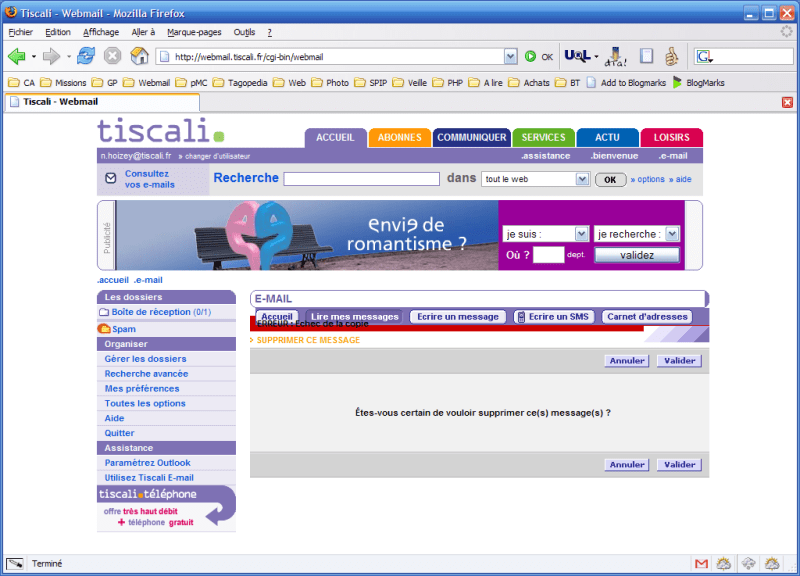The height and width of the screenshot is (576, 800).
Task: Open the Webmail bookmarks folder
Action: (147, 83)
